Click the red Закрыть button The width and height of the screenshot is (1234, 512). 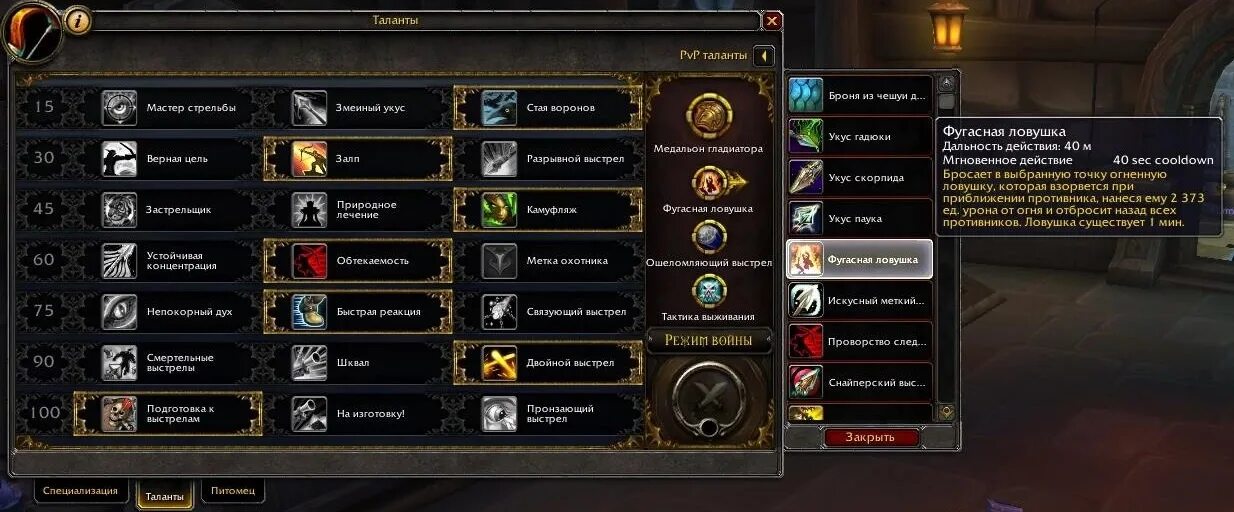(x=870, y=437)
